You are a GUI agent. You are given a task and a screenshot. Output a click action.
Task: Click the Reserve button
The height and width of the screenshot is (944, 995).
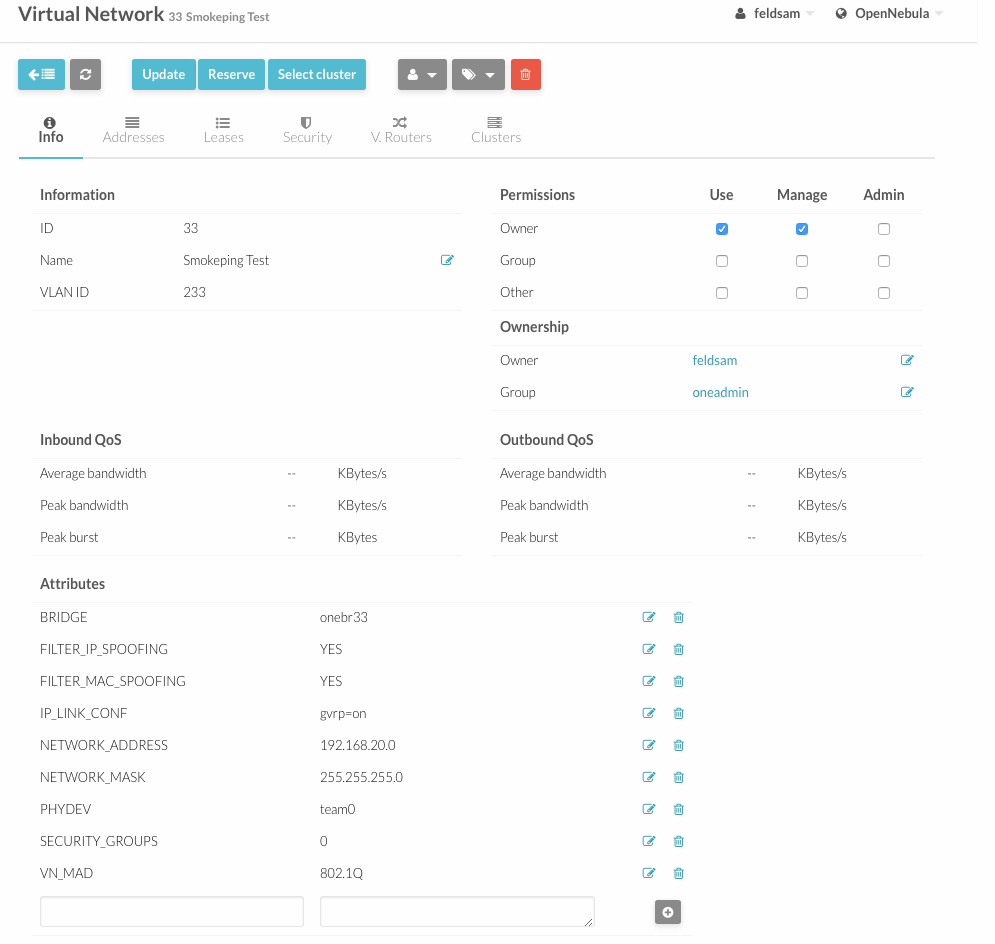coord(232,74)
